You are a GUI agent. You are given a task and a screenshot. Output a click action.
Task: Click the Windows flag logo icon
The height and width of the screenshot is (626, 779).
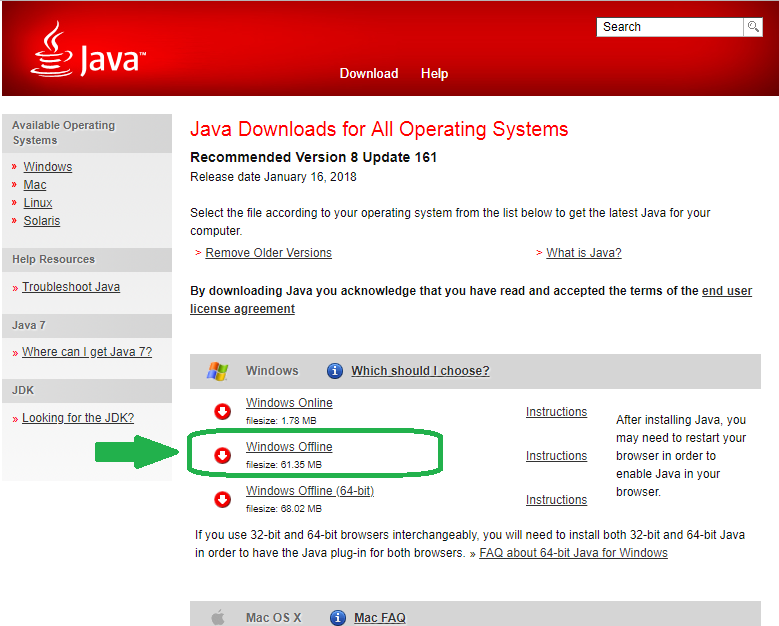point(217,371)
